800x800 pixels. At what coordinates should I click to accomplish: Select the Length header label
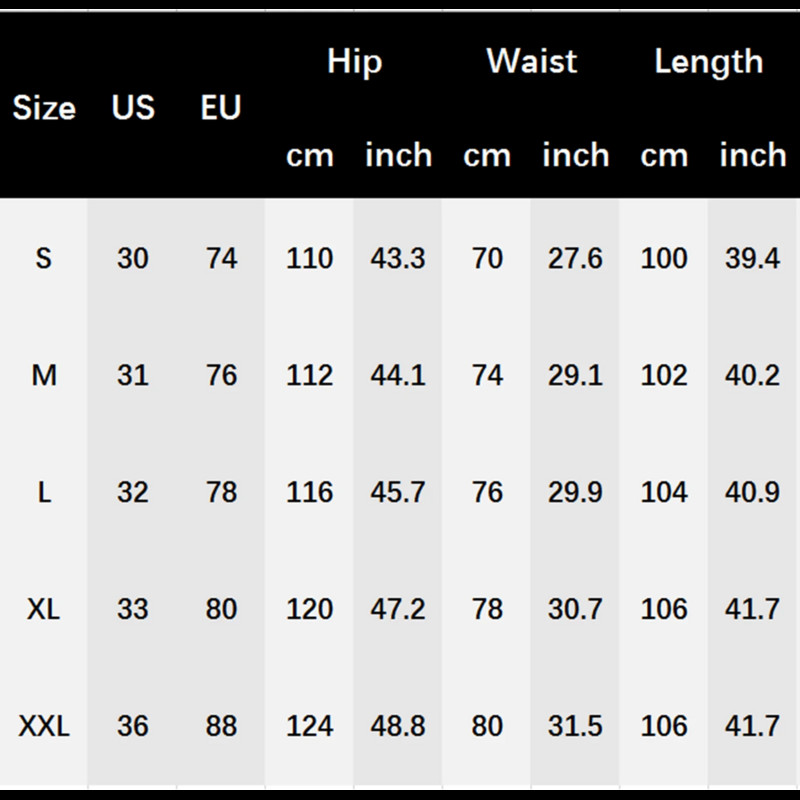pyautogui.click(x=708, y=62)
